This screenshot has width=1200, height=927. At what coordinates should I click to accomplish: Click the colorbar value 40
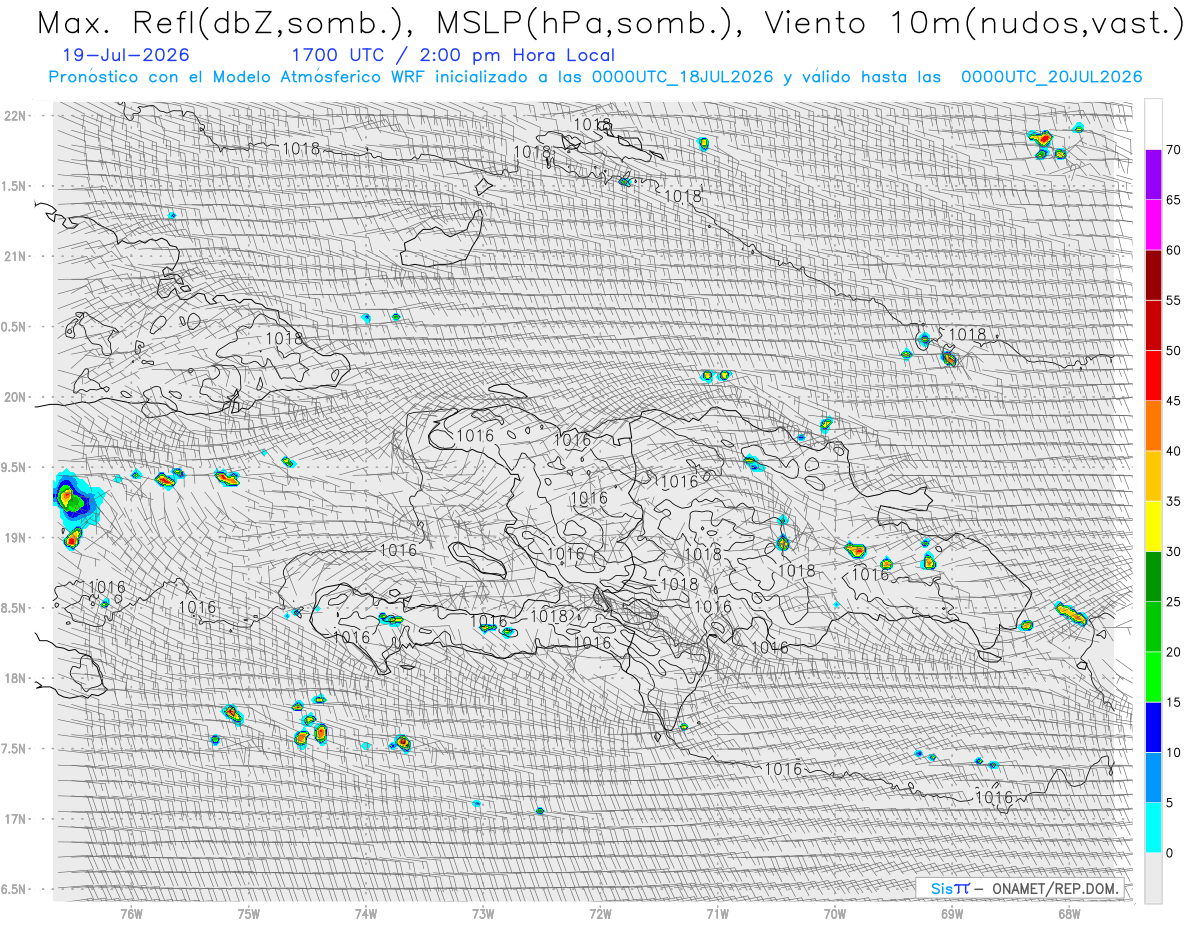[x=1173, y=451]
